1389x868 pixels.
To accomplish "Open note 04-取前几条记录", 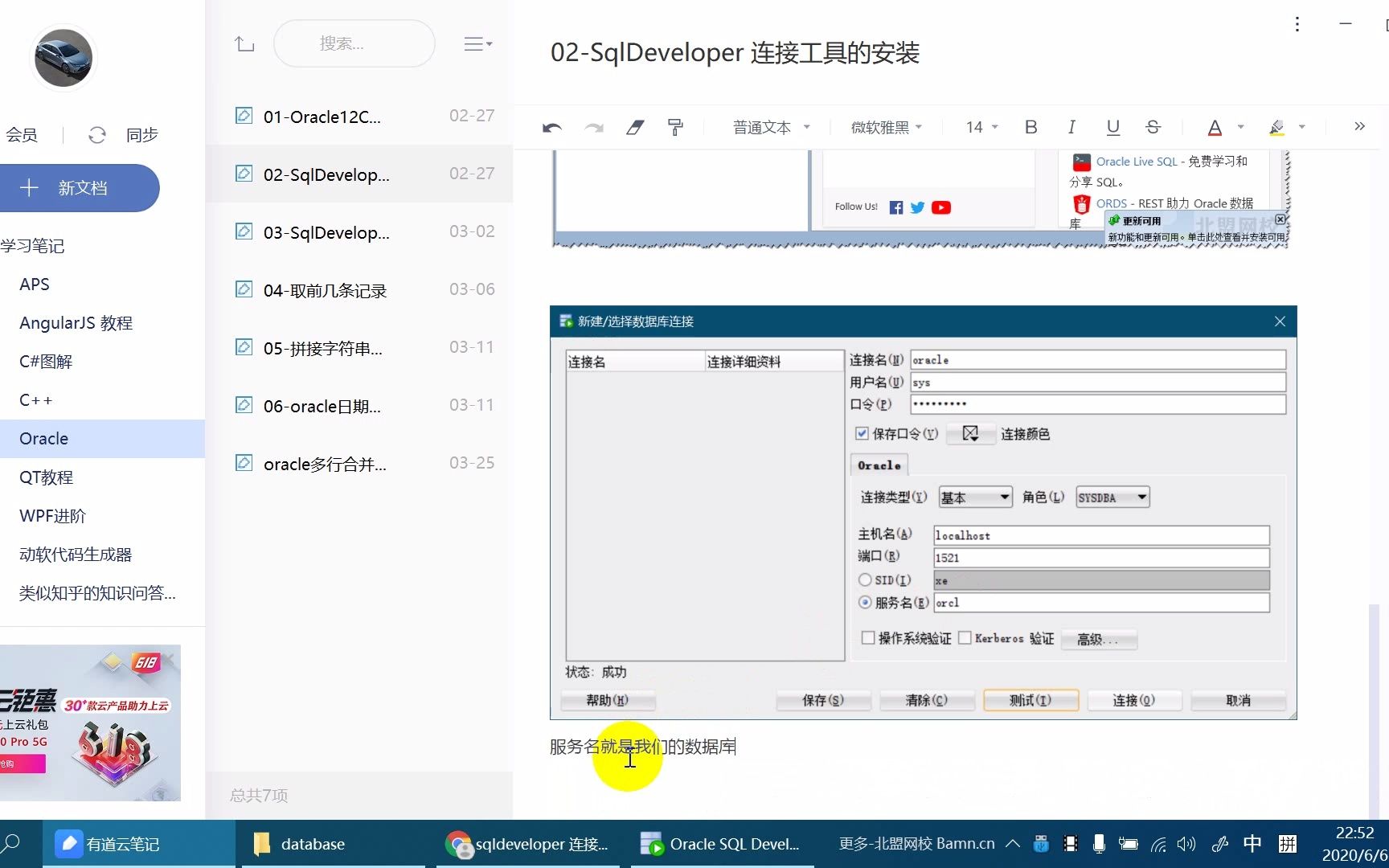I will [x=359, y=290].
